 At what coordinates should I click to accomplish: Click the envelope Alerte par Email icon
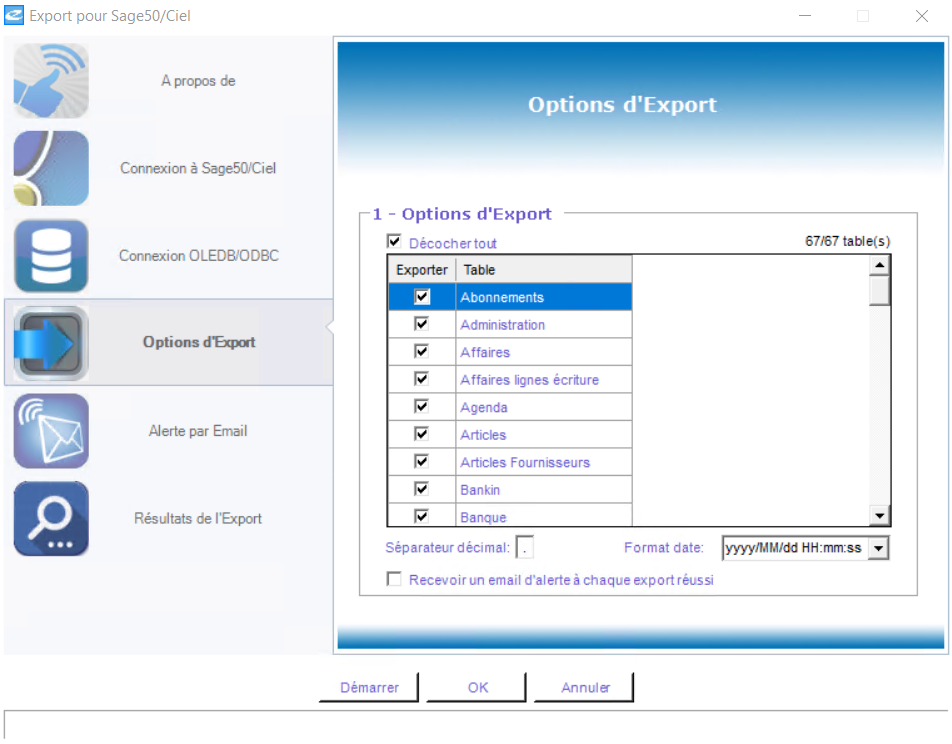[x=51, y=431]
